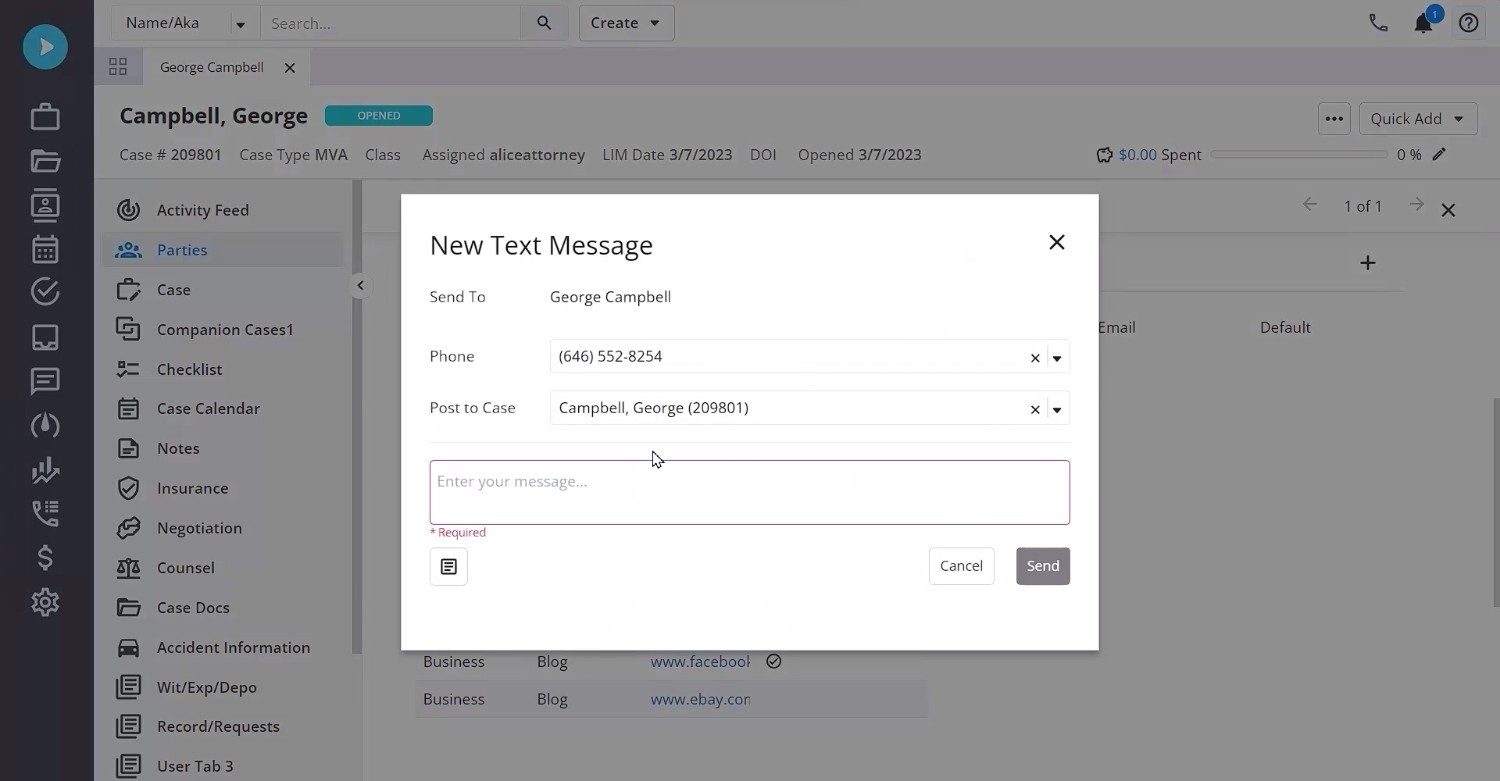Click the $0.00 Spent progress bar

pyautogui.click(x=1297, y=154)
